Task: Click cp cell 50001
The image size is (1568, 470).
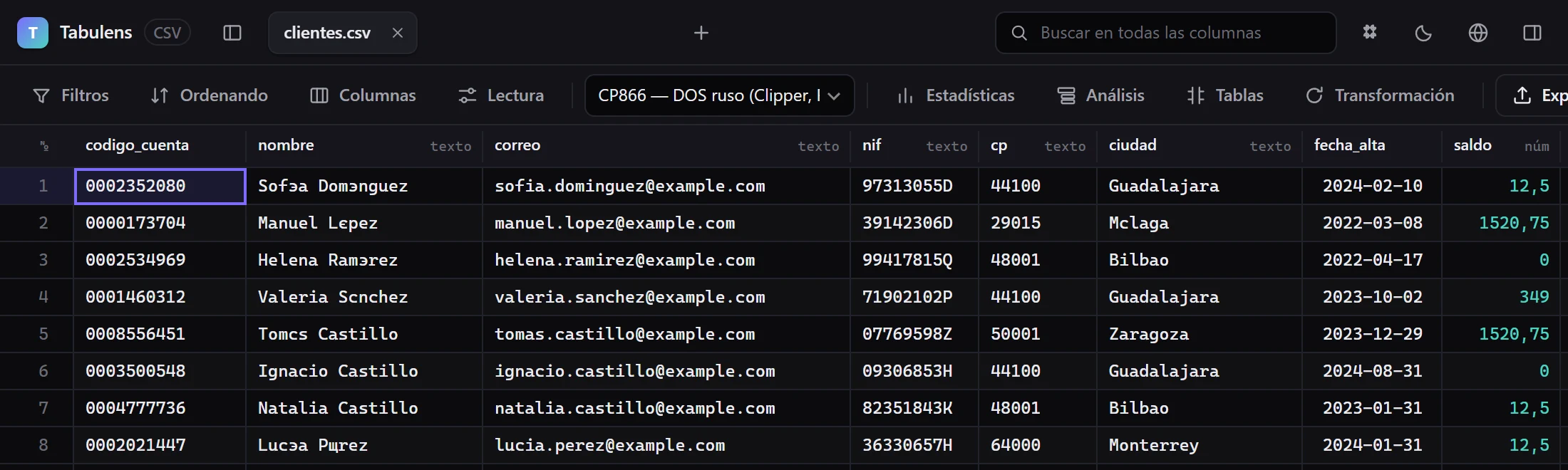Action: click(1038, 335)
